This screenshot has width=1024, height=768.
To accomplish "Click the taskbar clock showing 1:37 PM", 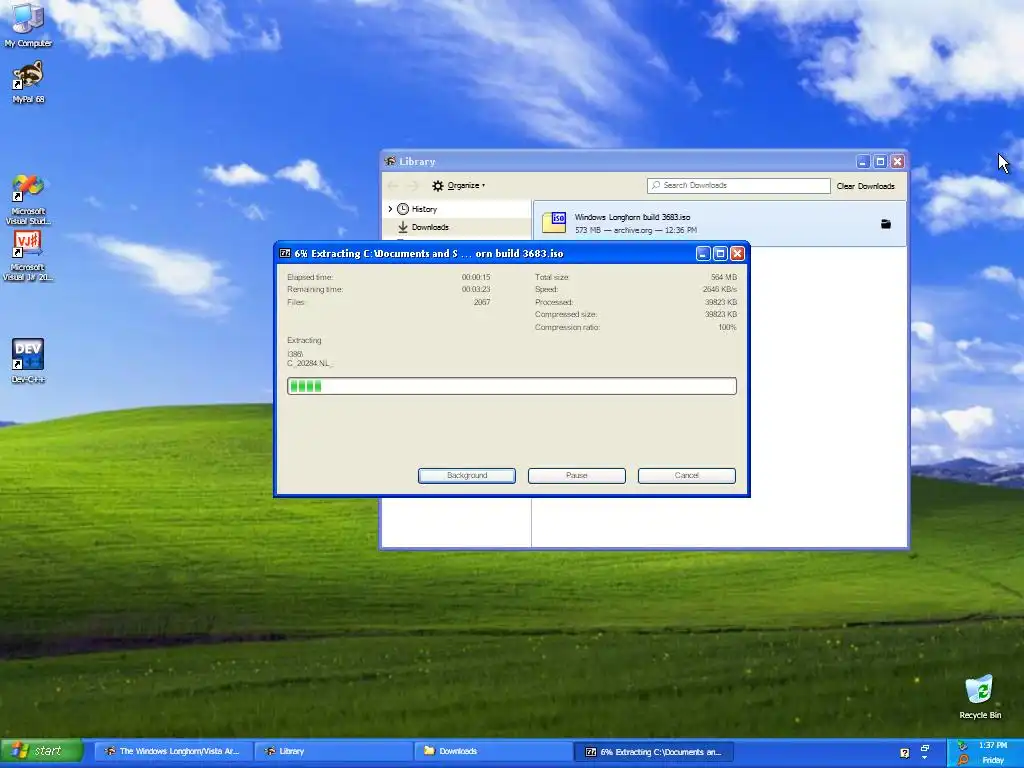I will pos(993,745).
